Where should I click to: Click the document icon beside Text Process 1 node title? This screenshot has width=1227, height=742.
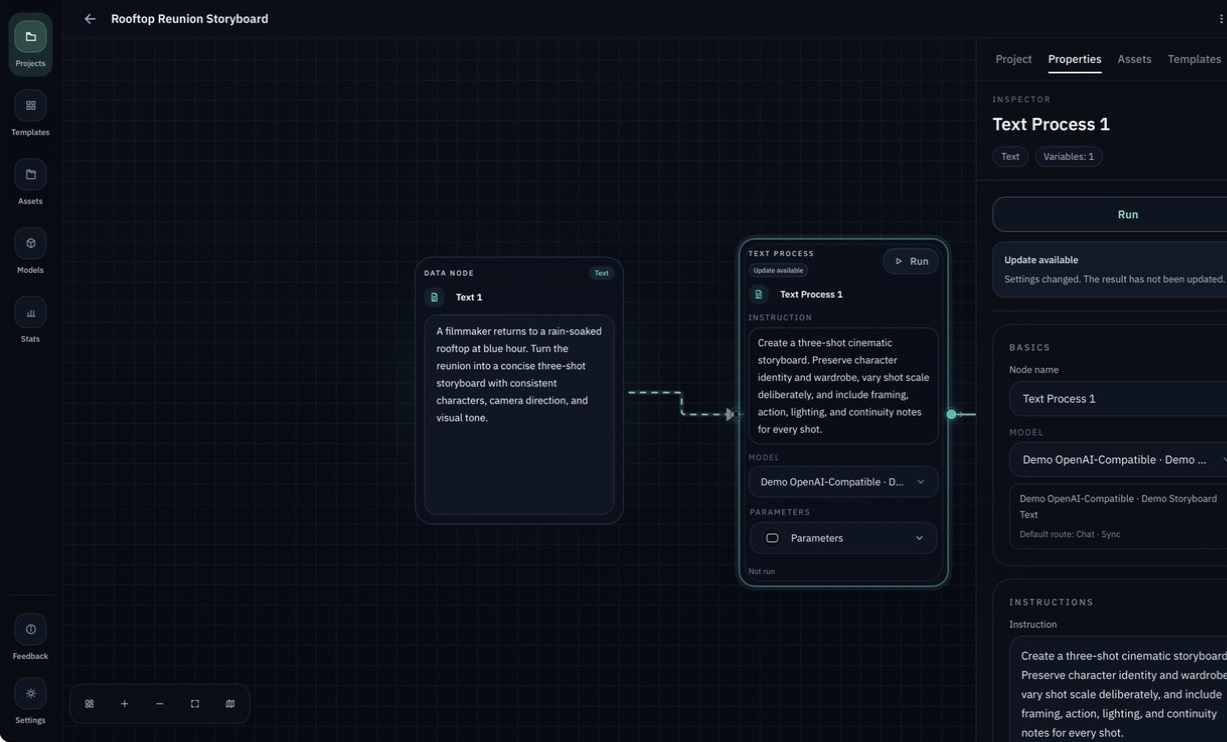point(758,294)
